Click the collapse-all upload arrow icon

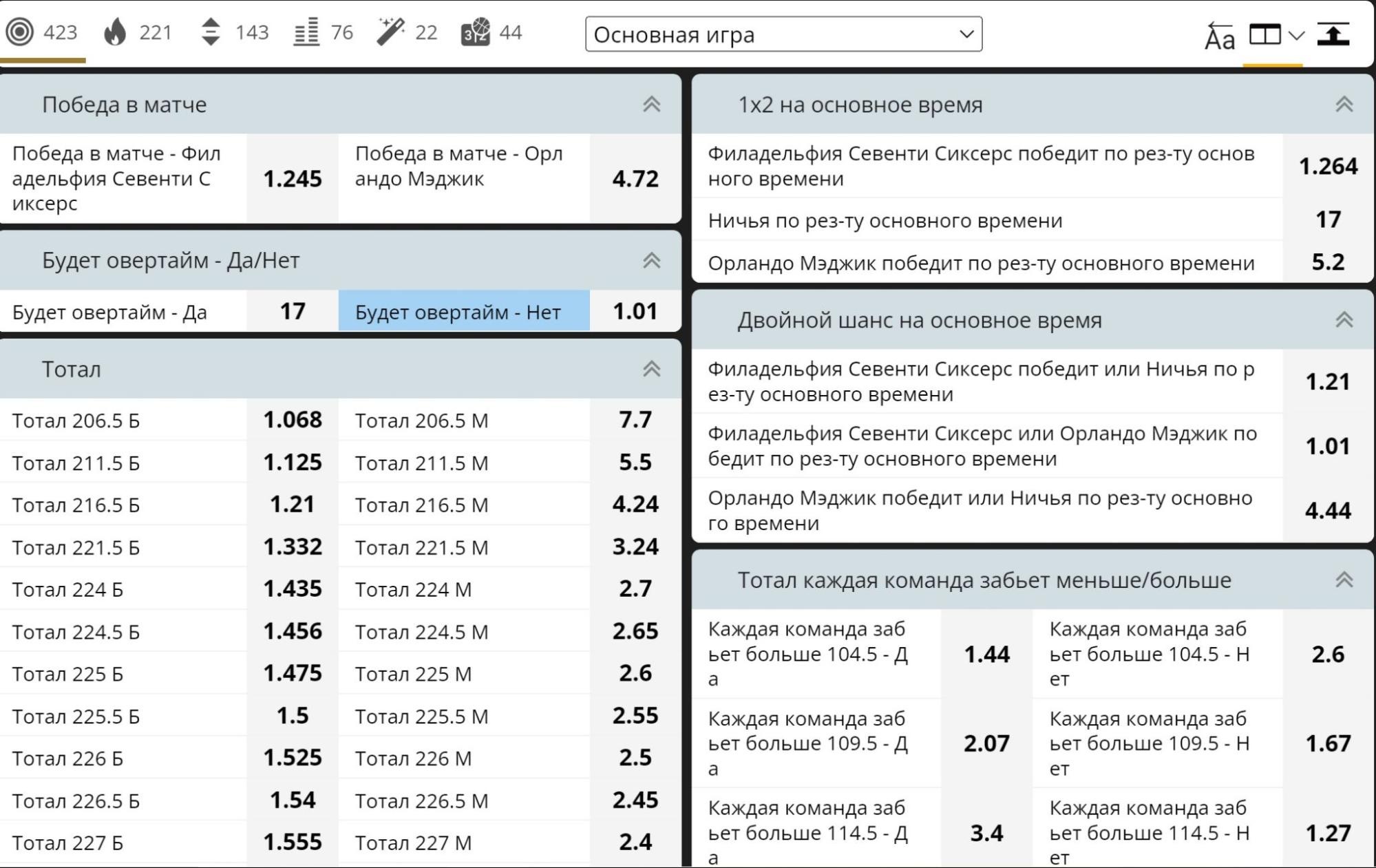[x=1333, y=34]
